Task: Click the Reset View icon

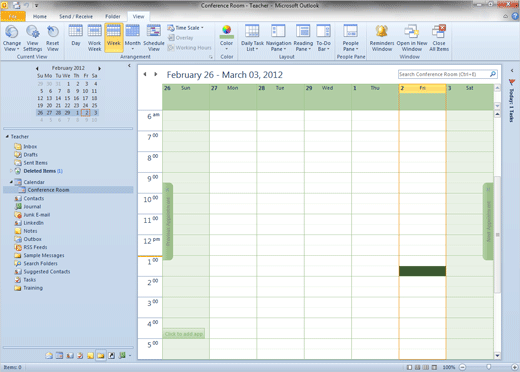Action: click(x=52, y=32)
